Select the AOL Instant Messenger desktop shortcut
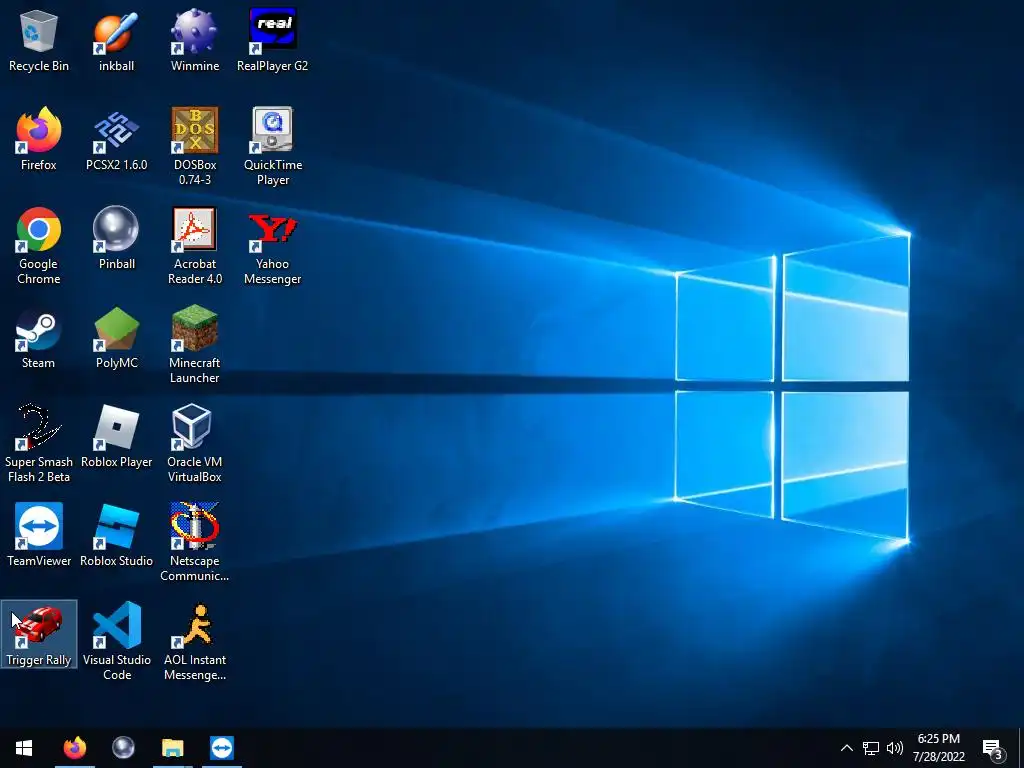This screenshot has width=1024, height=768. pos(195,641)
